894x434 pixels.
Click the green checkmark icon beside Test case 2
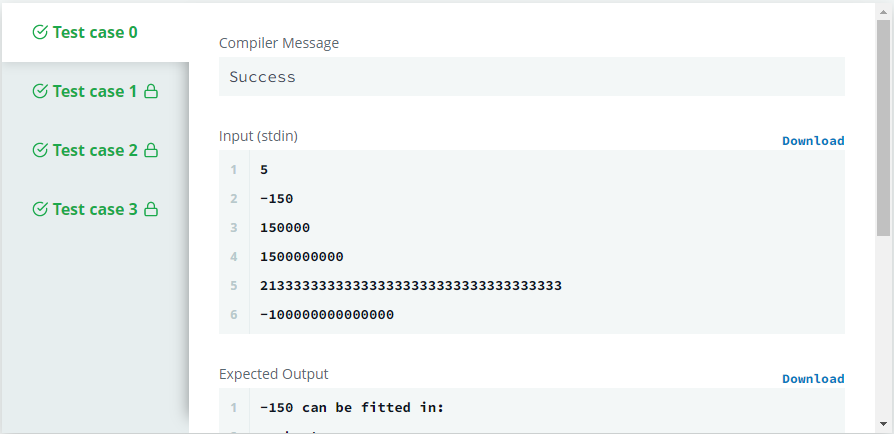[x=40, y=150]
